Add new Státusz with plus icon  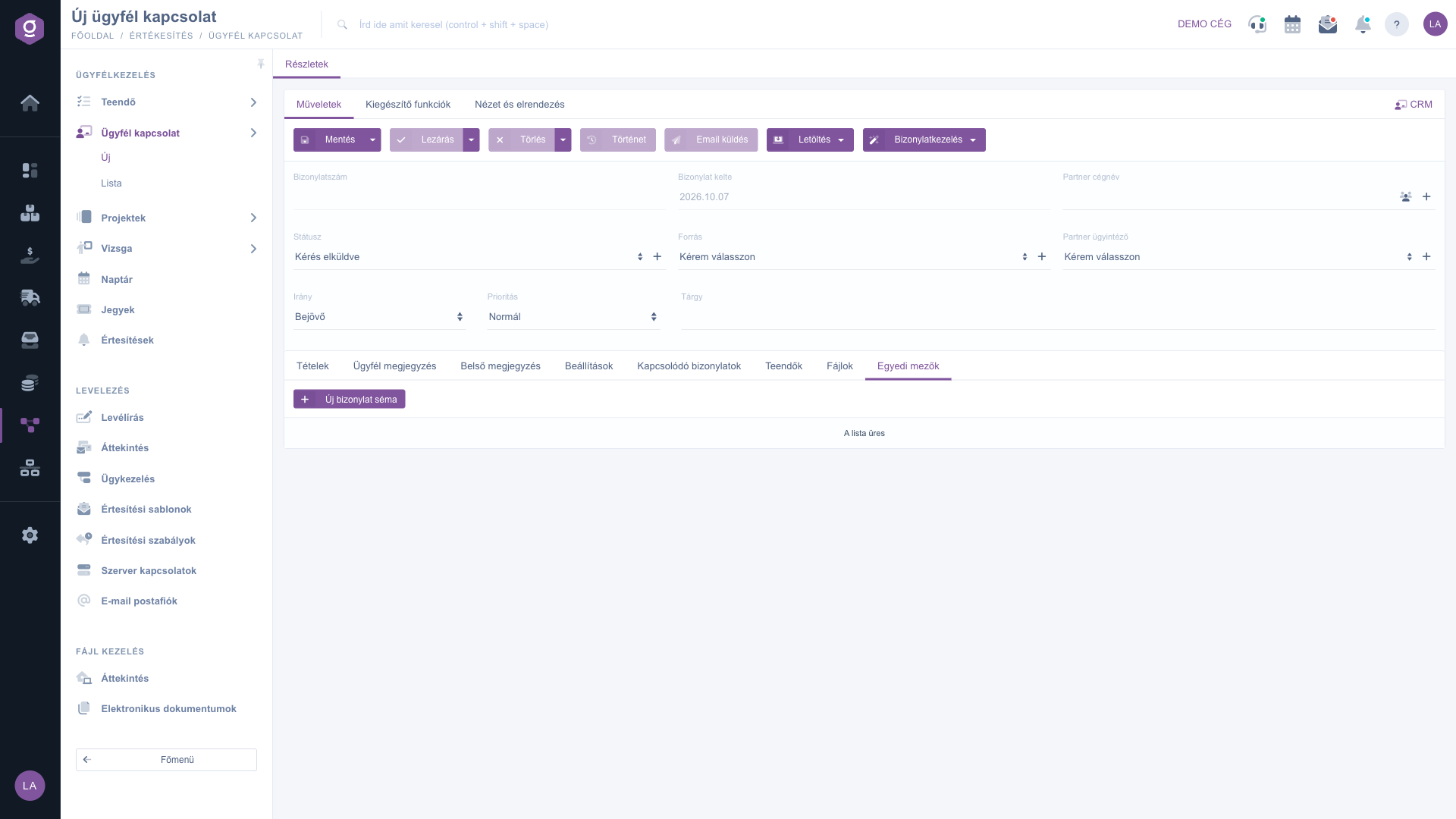click(x=657, y=256)
